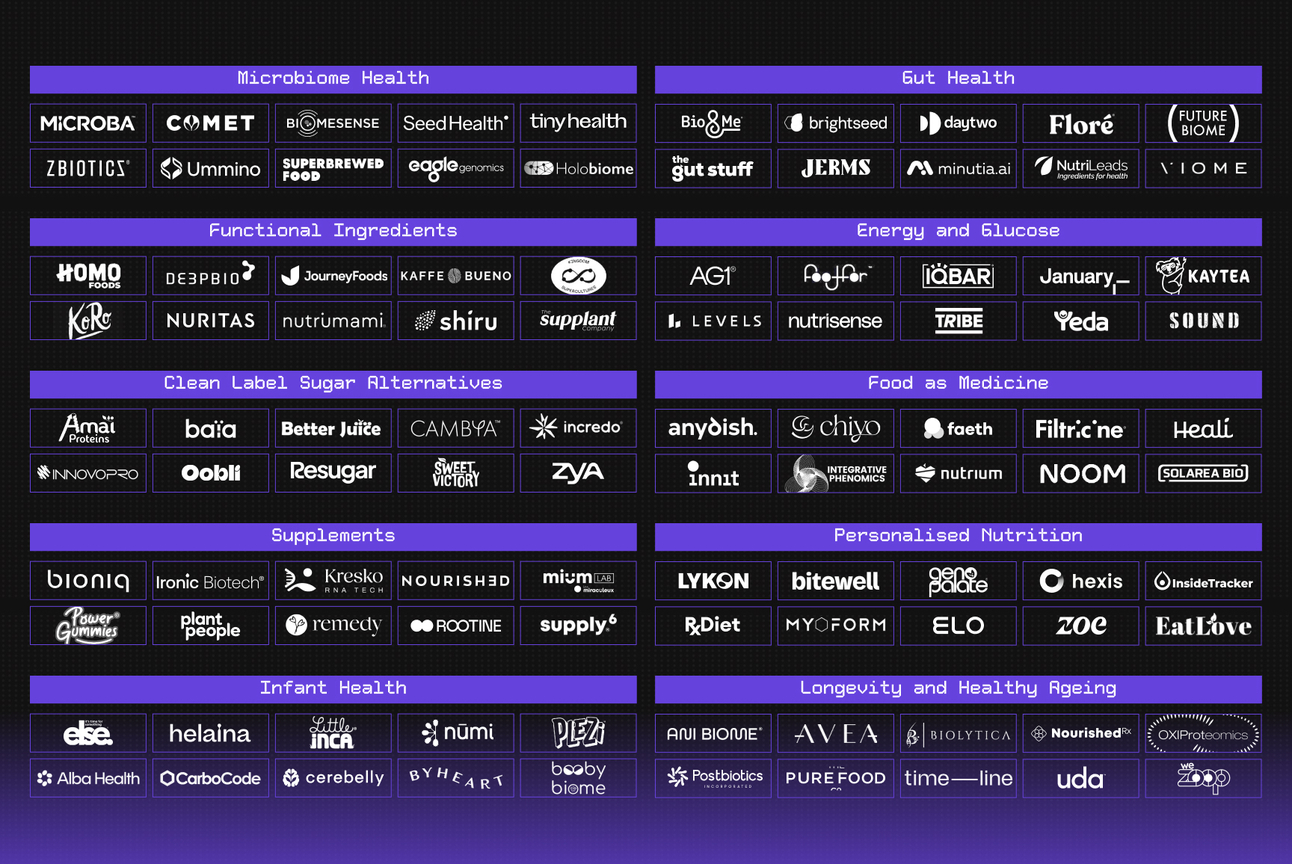Screen dimensions: 1292x864
Task: Select the OXIProteomics oval logo
Action: click(x=1203, y=733)
